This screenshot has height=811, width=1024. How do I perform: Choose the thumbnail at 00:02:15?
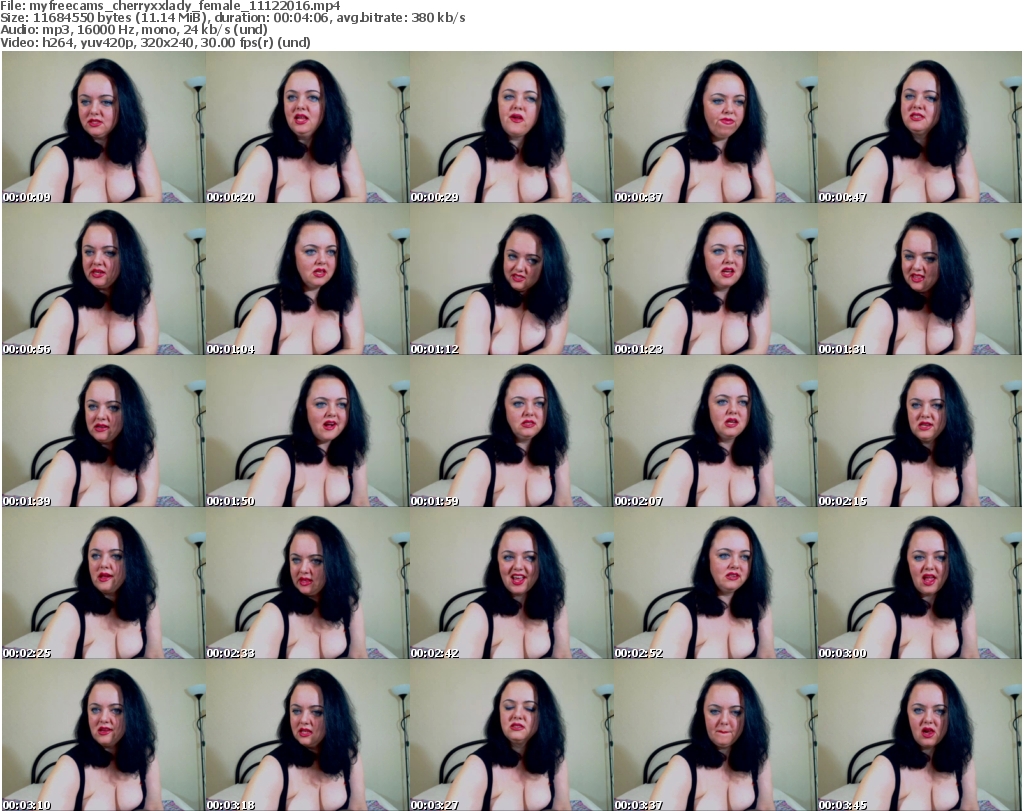(920, 432)
